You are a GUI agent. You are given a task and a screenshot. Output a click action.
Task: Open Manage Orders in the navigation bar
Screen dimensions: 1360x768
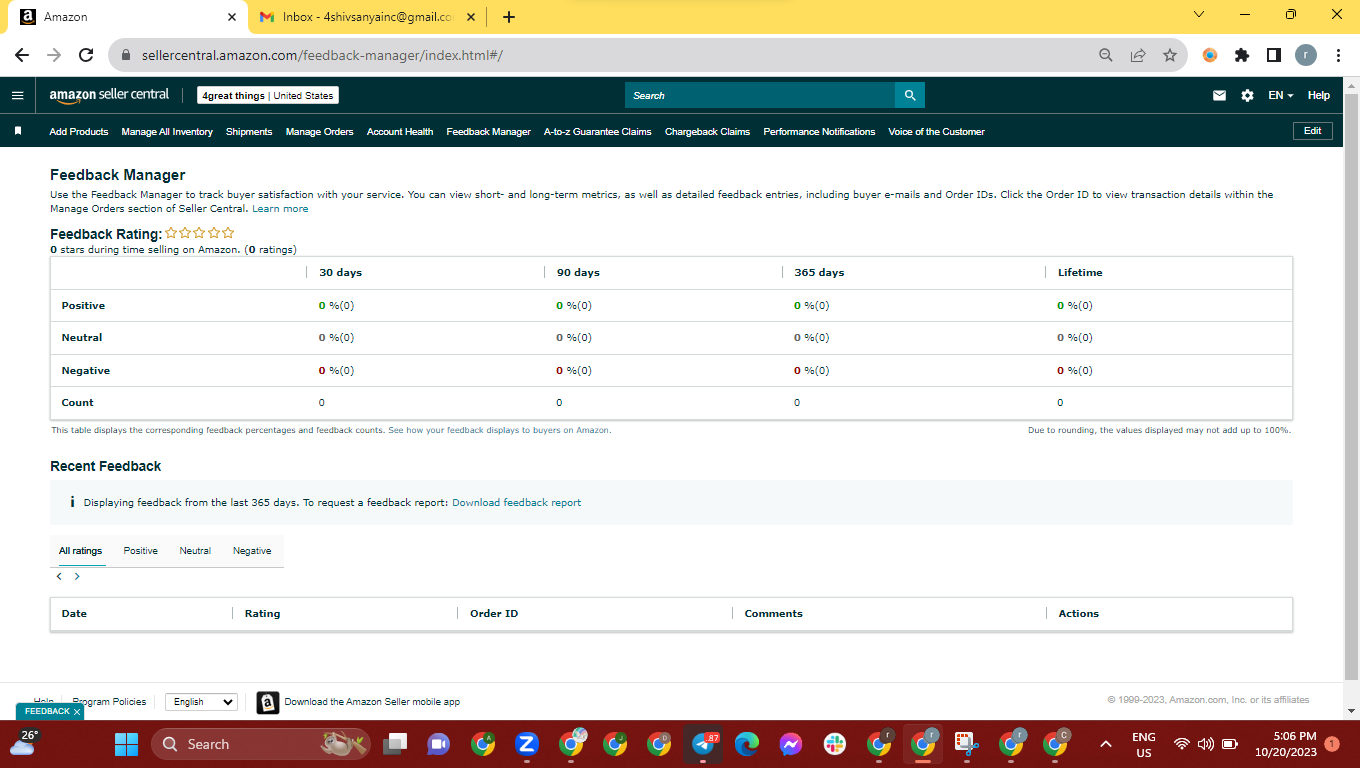[320, 132]
